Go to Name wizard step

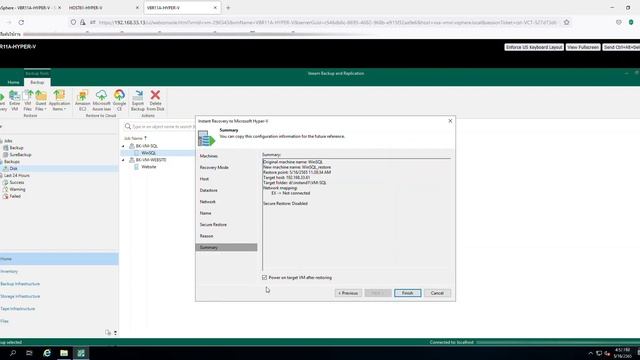pos(205,213)
